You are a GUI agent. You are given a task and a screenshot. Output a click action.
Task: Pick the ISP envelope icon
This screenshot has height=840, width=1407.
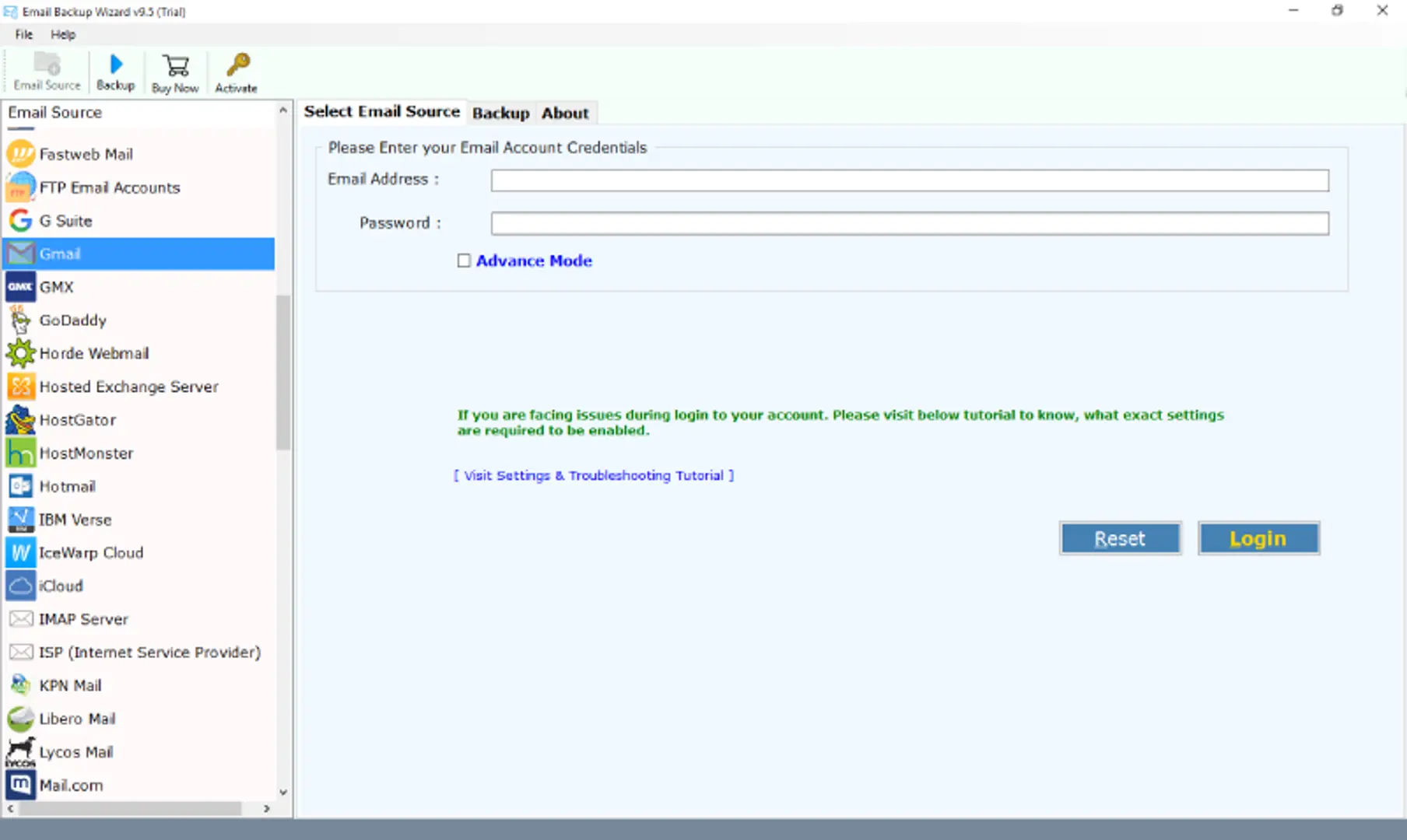[21, 652]
